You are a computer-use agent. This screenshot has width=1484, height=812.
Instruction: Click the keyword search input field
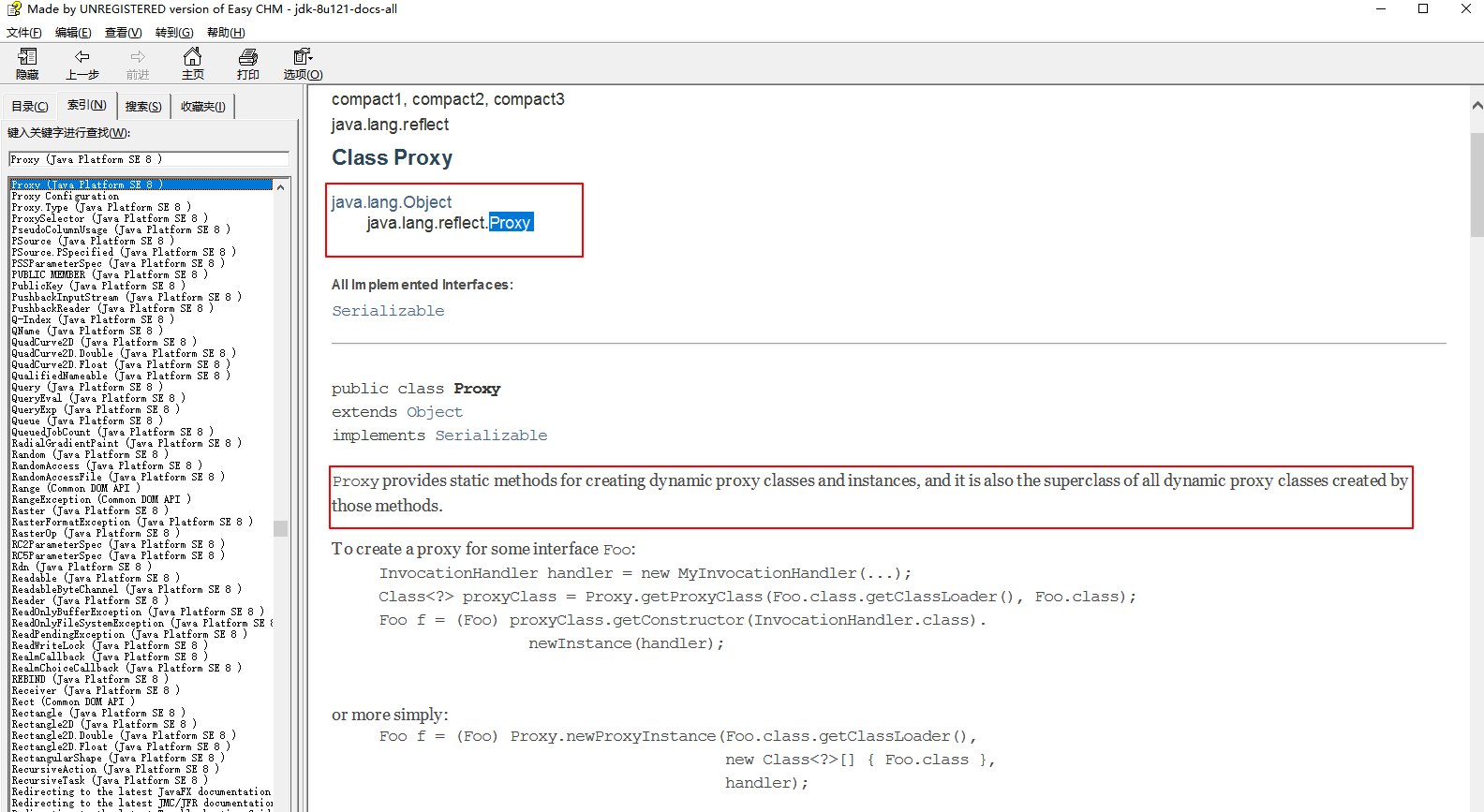click(x=149, y=159)
